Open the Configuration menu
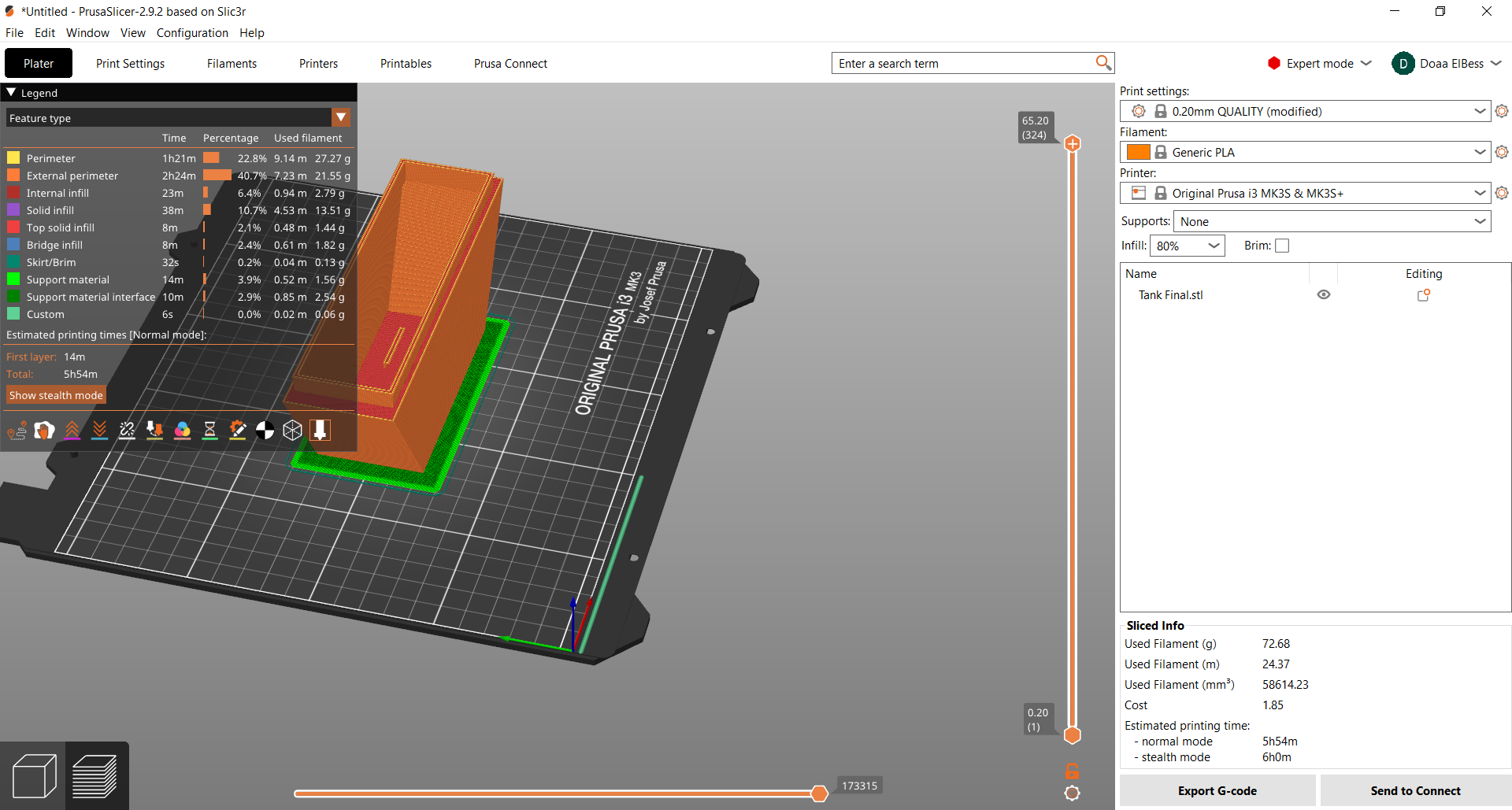 pyautogui.click(x=192, y=32)
